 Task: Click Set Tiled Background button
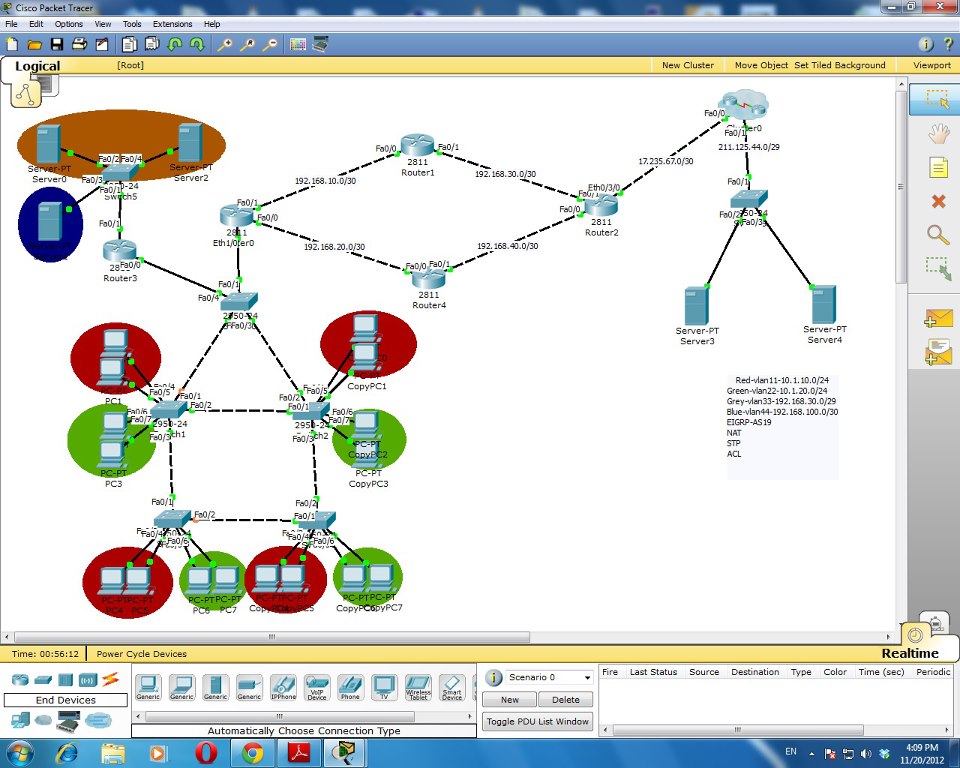[x=839, y=65]
